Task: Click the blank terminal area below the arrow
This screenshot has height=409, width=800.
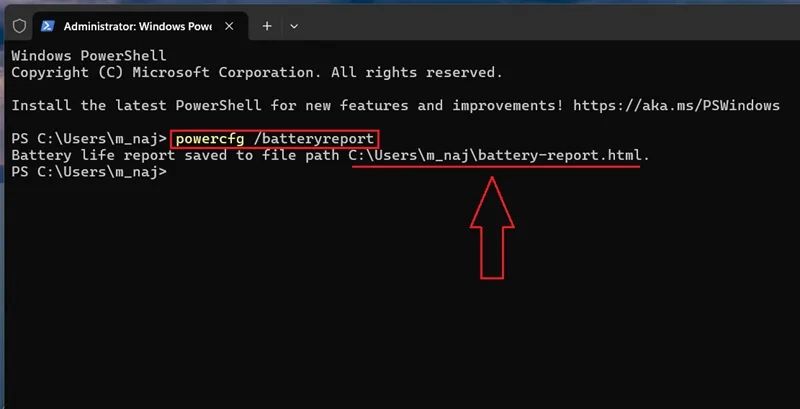Action: coord(492,342)
